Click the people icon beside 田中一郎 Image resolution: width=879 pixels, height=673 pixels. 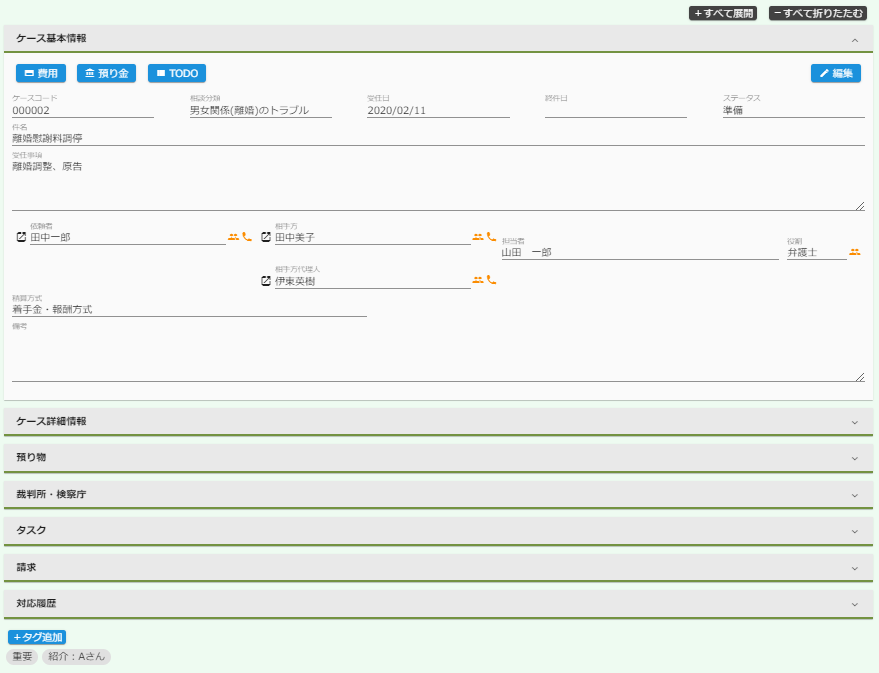click(233, 237)
